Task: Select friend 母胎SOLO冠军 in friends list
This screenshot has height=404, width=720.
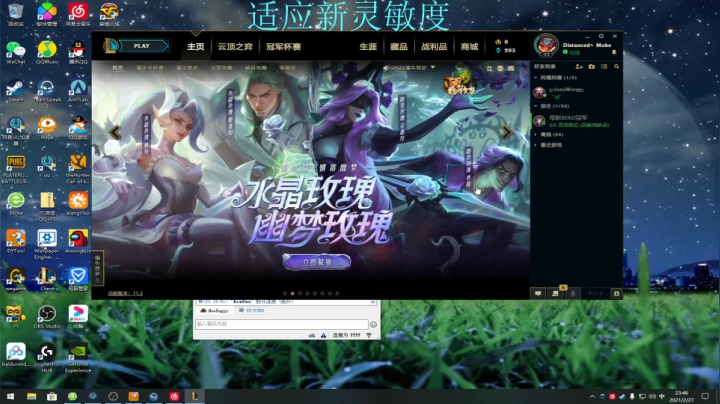Action: pos(577,121)
